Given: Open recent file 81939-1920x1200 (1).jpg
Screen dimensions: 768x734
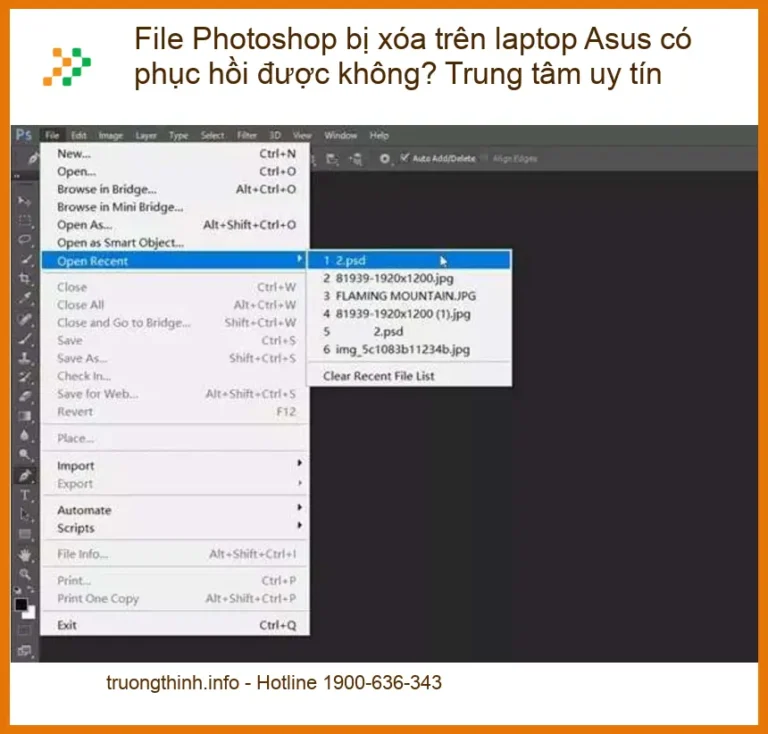Looking at the screenshot, I should click(x=409, y=313).
